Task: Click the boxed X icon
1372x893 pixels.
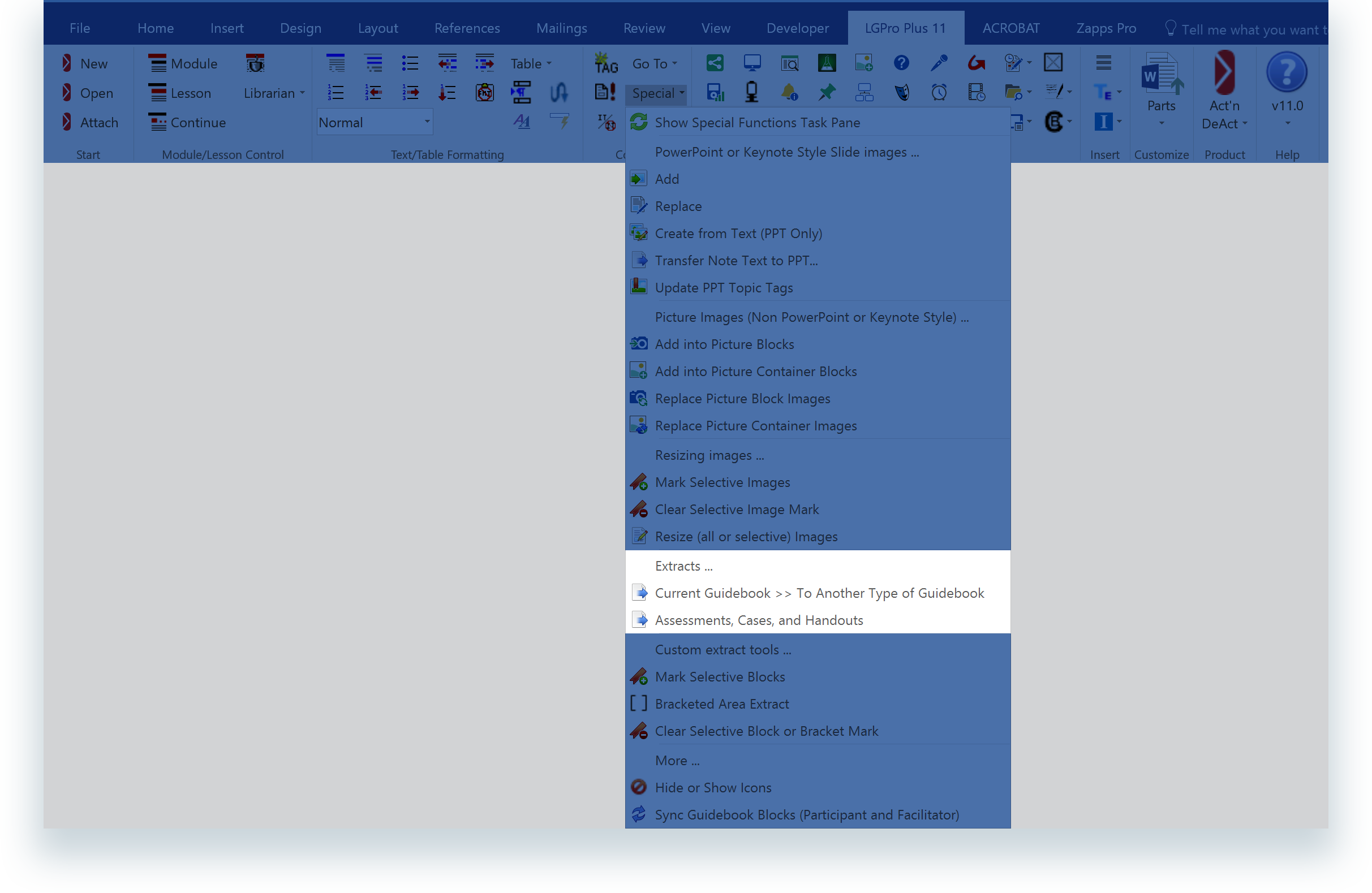Action: pos(1053,62)
